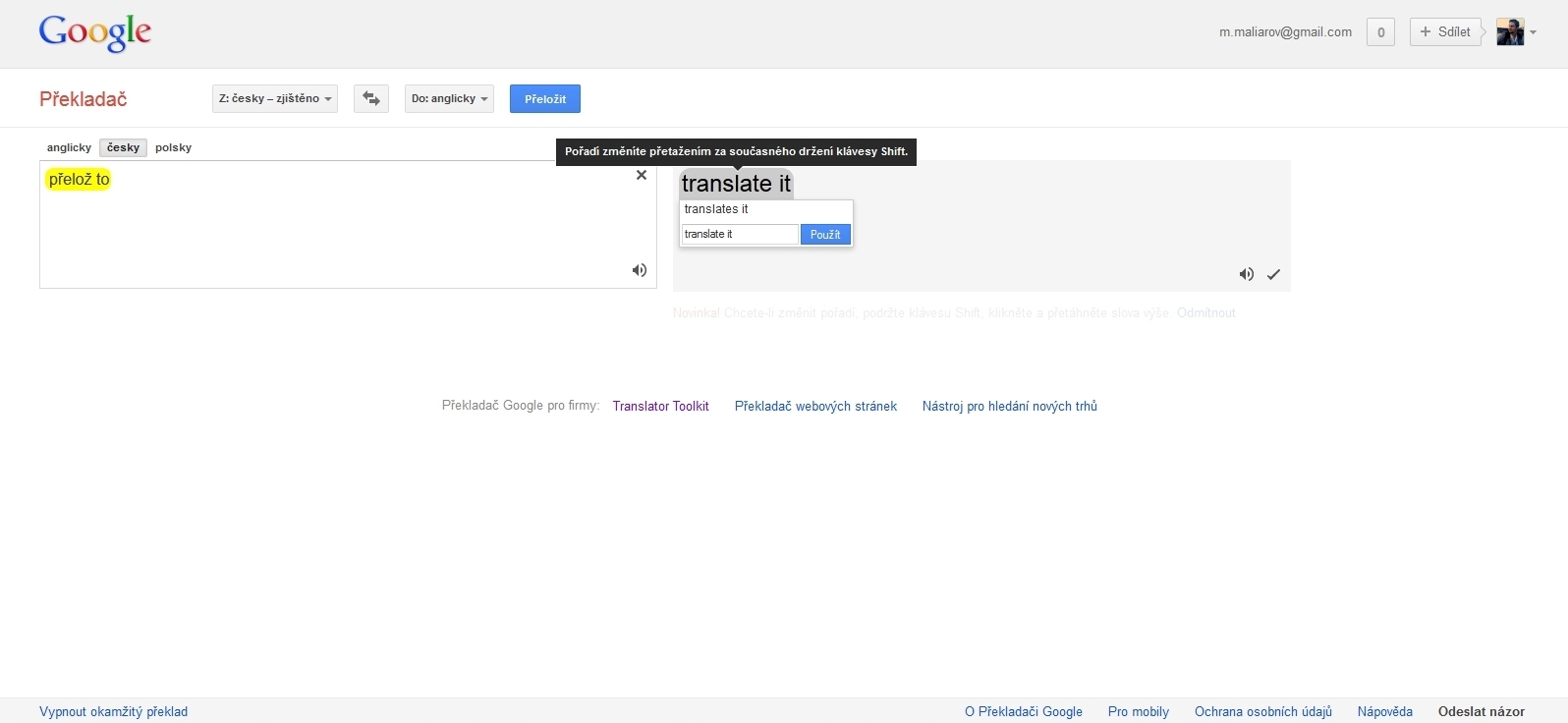Click the m.maliarov@gmail.com account email
Screen dimensions: 1568x723
[1285, 32]
